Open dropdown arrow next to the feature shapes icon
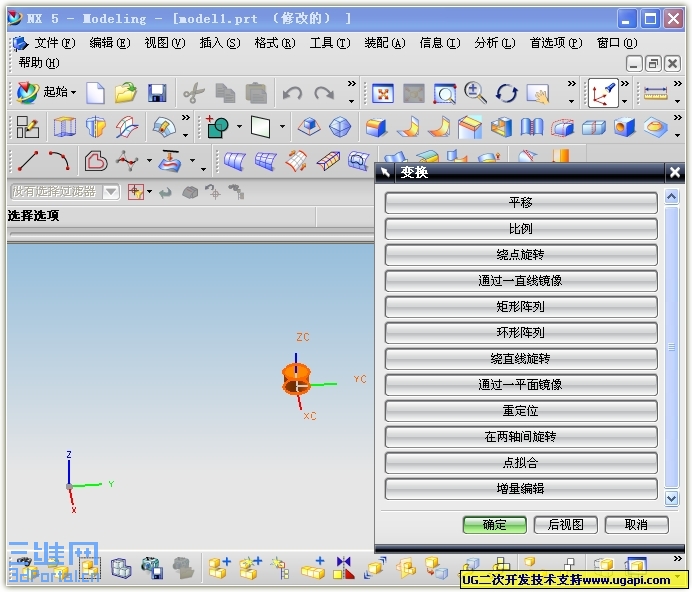Viewport: 692px width, 592px height. 239,127
